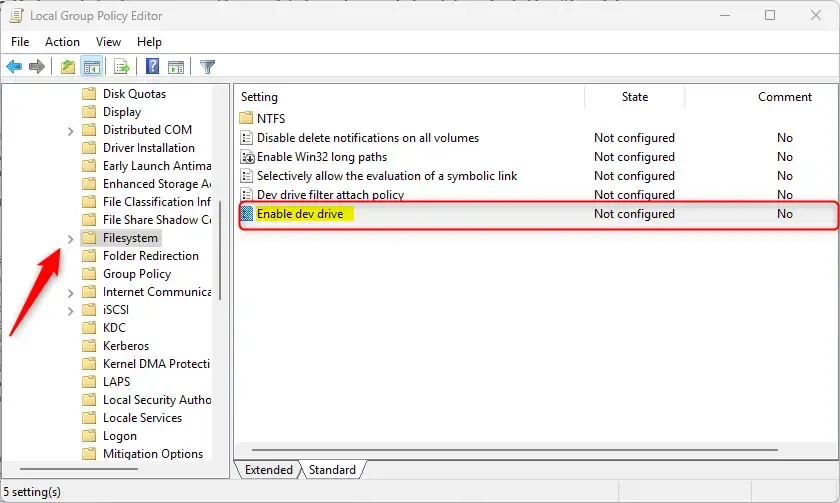Click the settings list horizontal scrollbar

click(x=514, y=450)
